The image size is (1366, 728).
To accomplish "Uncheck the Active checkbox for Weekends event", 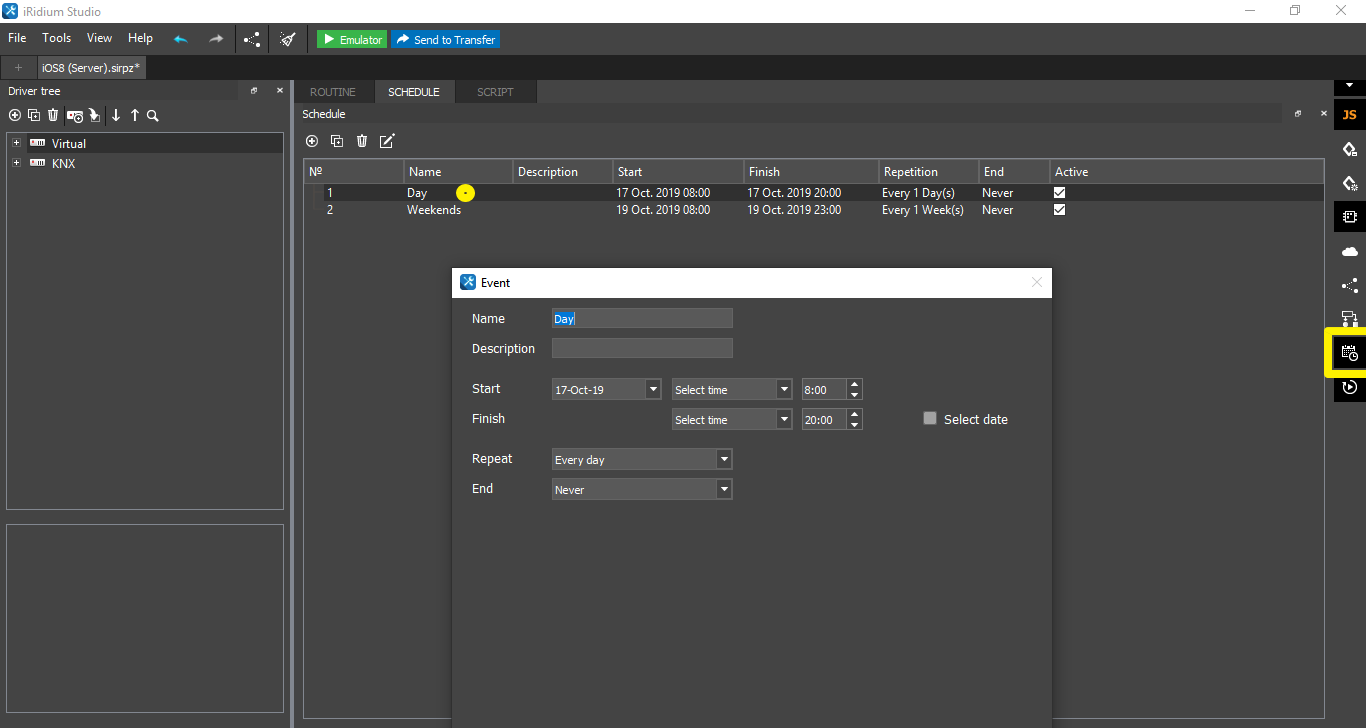I will [1059, 210].
